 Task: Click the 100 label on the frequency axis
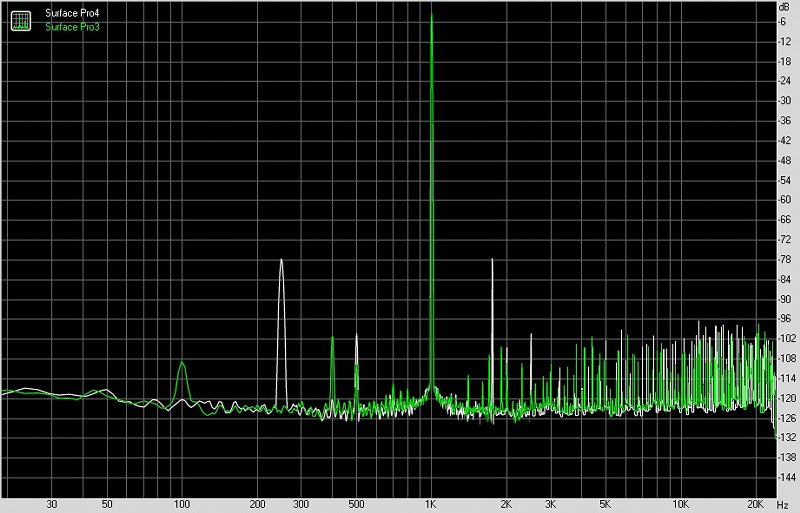(x=182, y=505)
